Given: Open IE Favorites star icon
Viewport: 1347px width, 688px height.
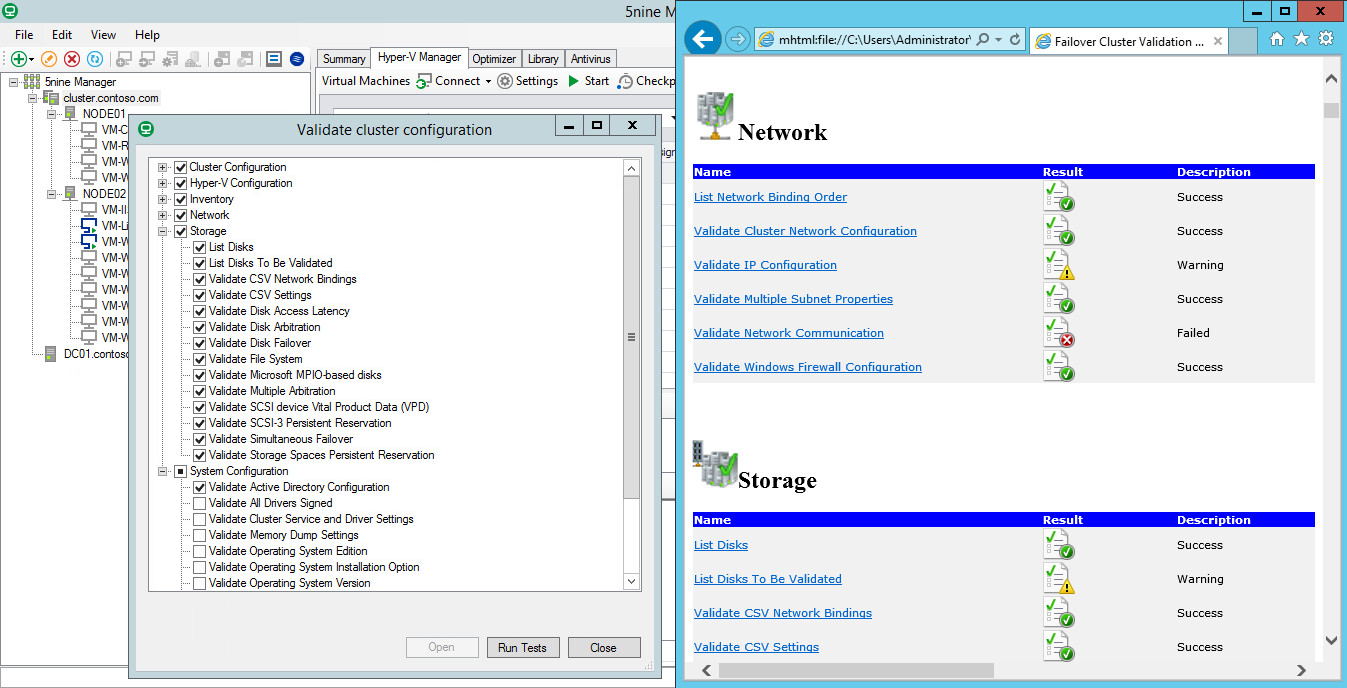Looking at the screenshot, I should pos(1301,39).
